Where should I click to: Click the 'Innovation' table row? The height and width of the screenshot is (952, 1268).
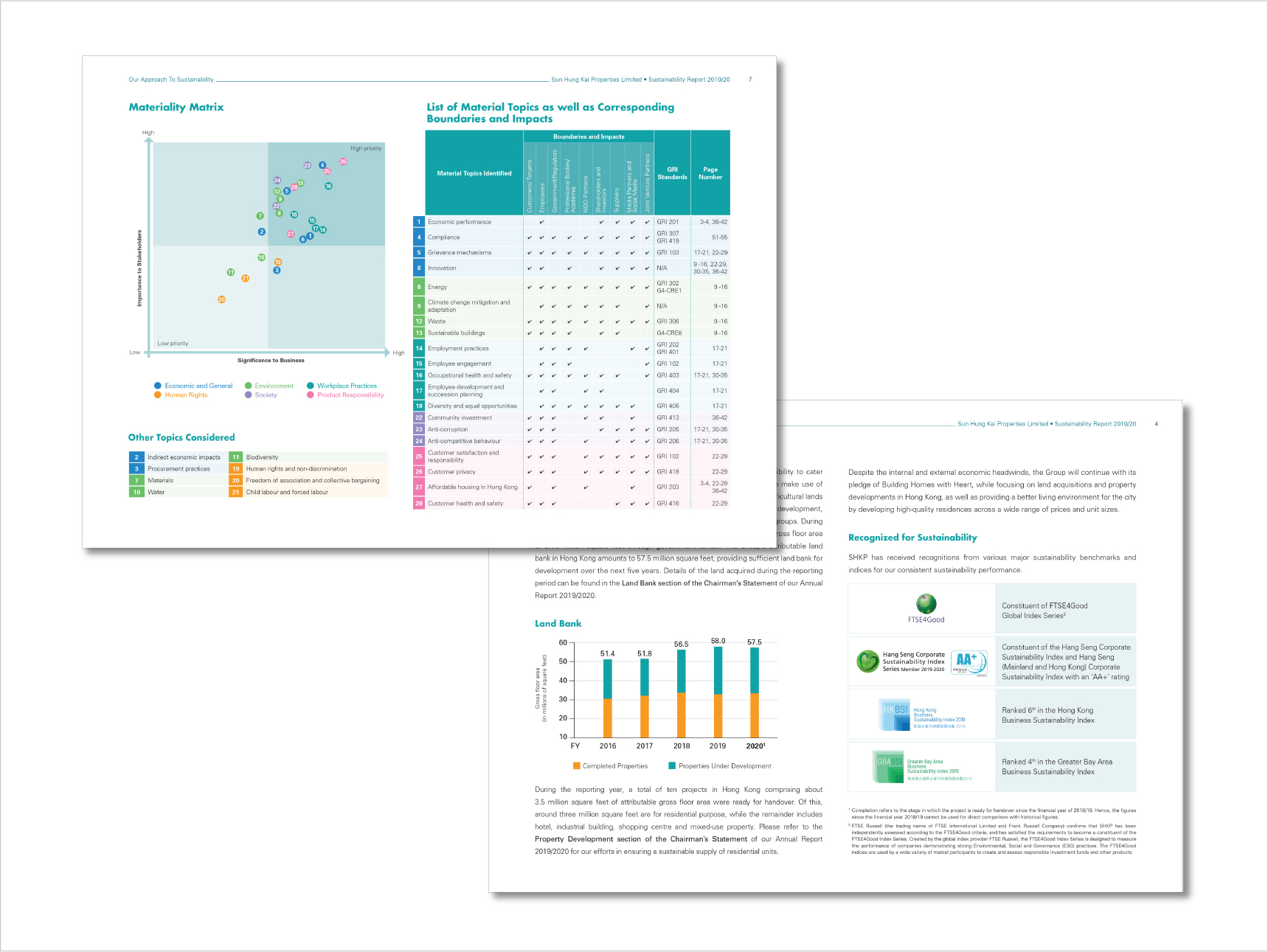coord(572,268)
